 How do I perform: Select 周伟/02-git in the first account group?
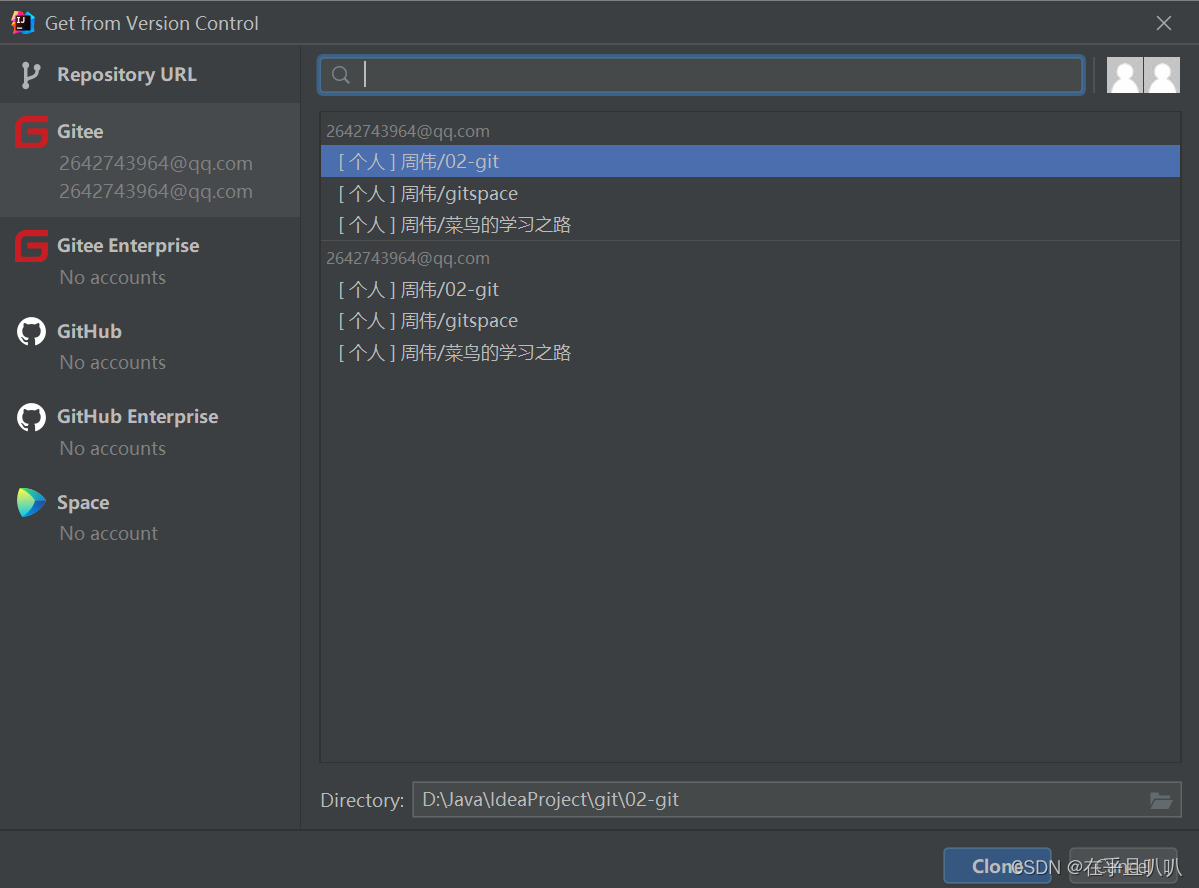pos(750,161)
